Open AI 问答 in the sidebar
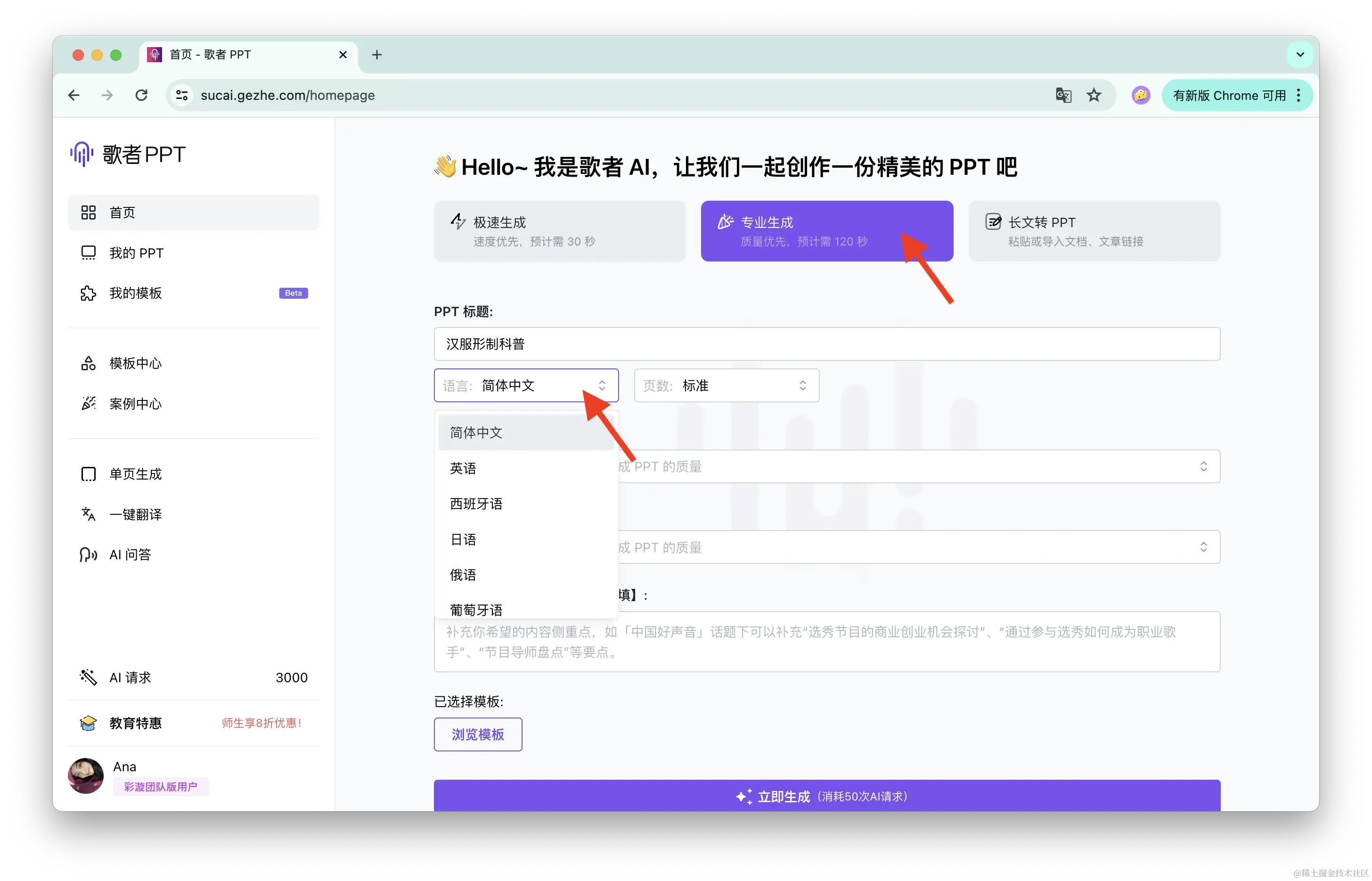Image resolution: width=1372 pixels, height=881 pixels. [130, 555]
